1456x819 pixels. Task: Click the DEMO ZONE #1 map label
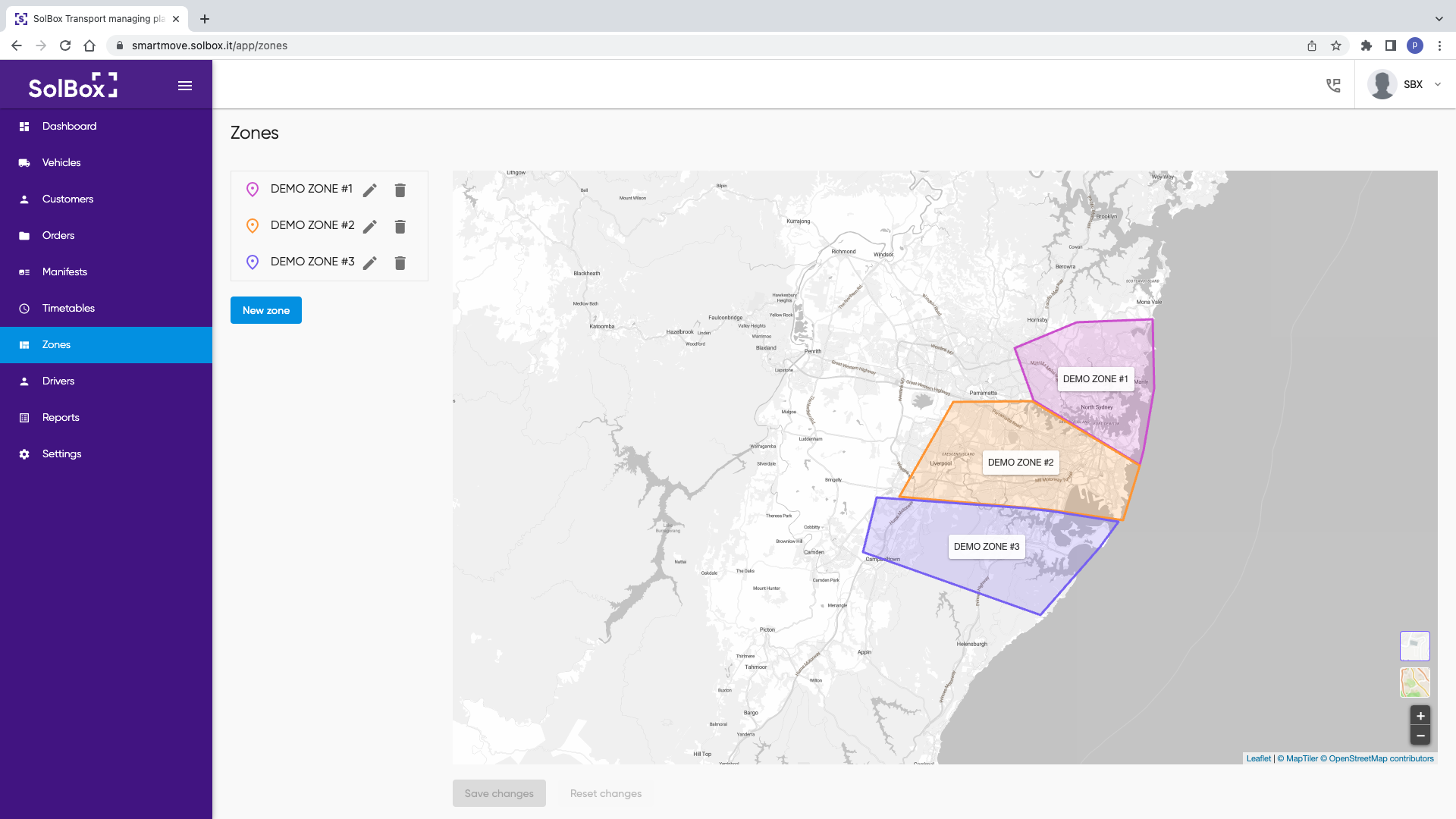[1095, 379]
